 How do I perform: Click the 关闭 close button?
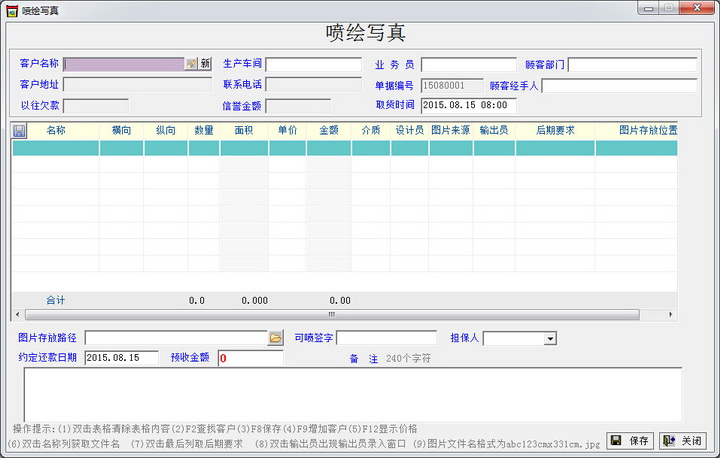pos(683,441)
